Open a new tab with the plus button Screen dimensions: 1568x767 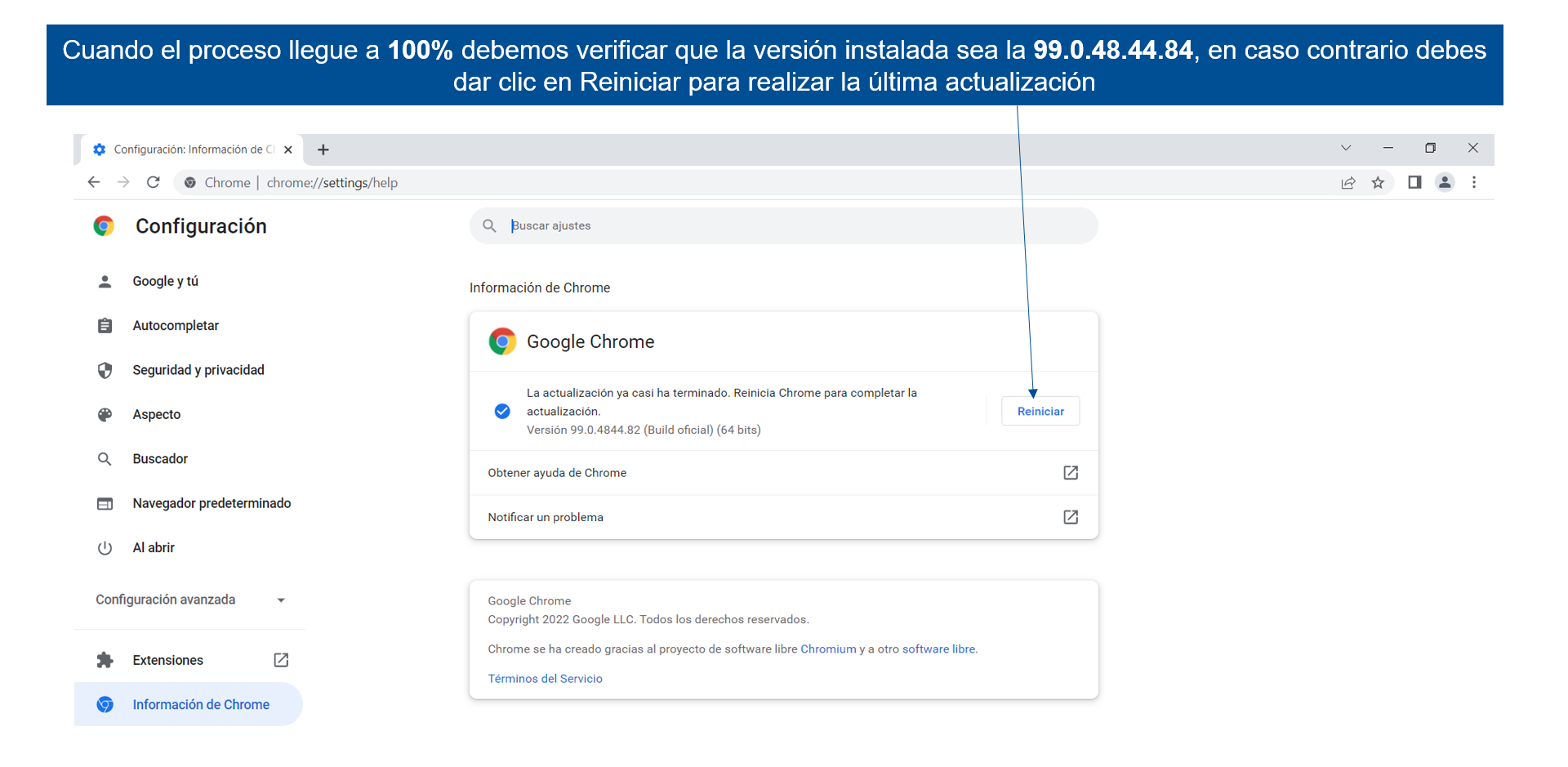pyautogui.click(x=323, y=149)
